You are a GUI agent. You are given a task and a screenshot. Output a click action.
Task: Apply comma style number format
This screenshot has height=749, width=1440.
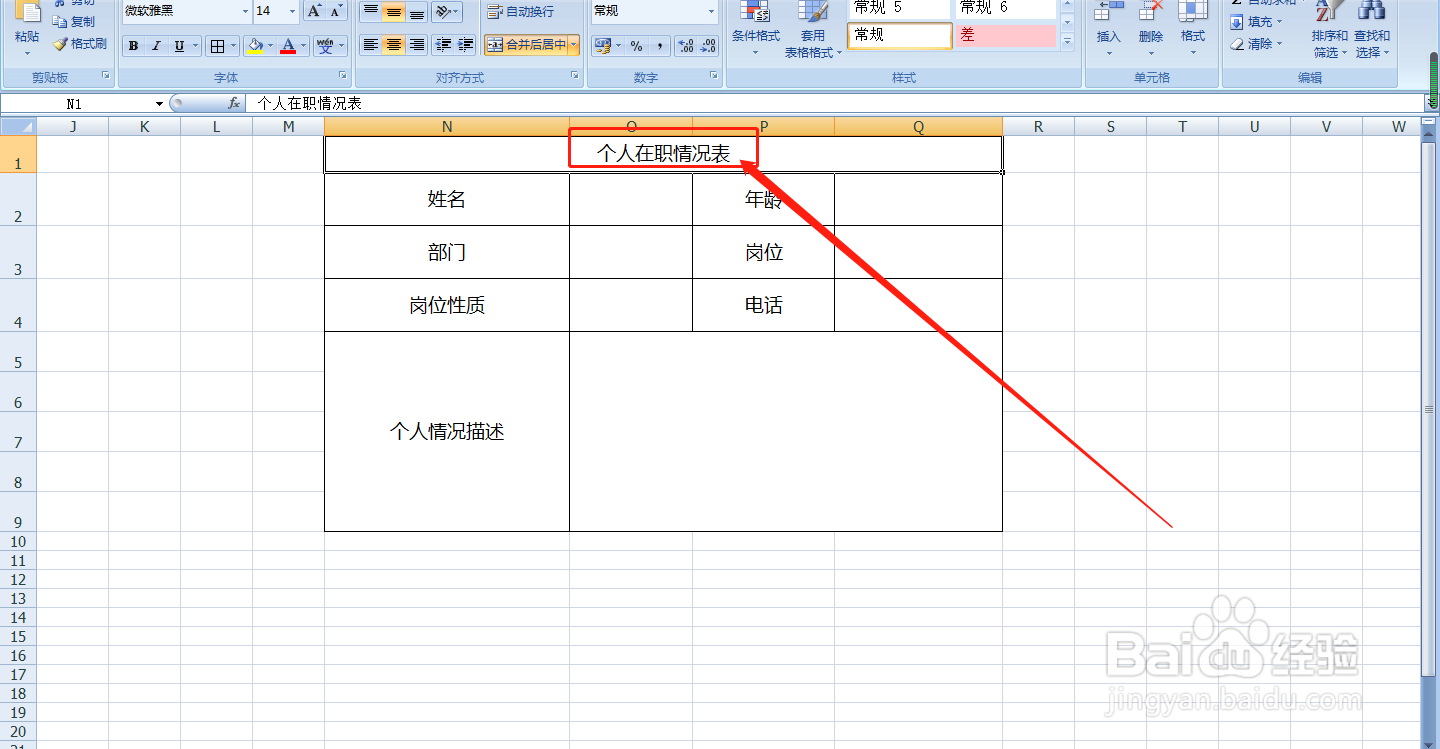[660, 46]
